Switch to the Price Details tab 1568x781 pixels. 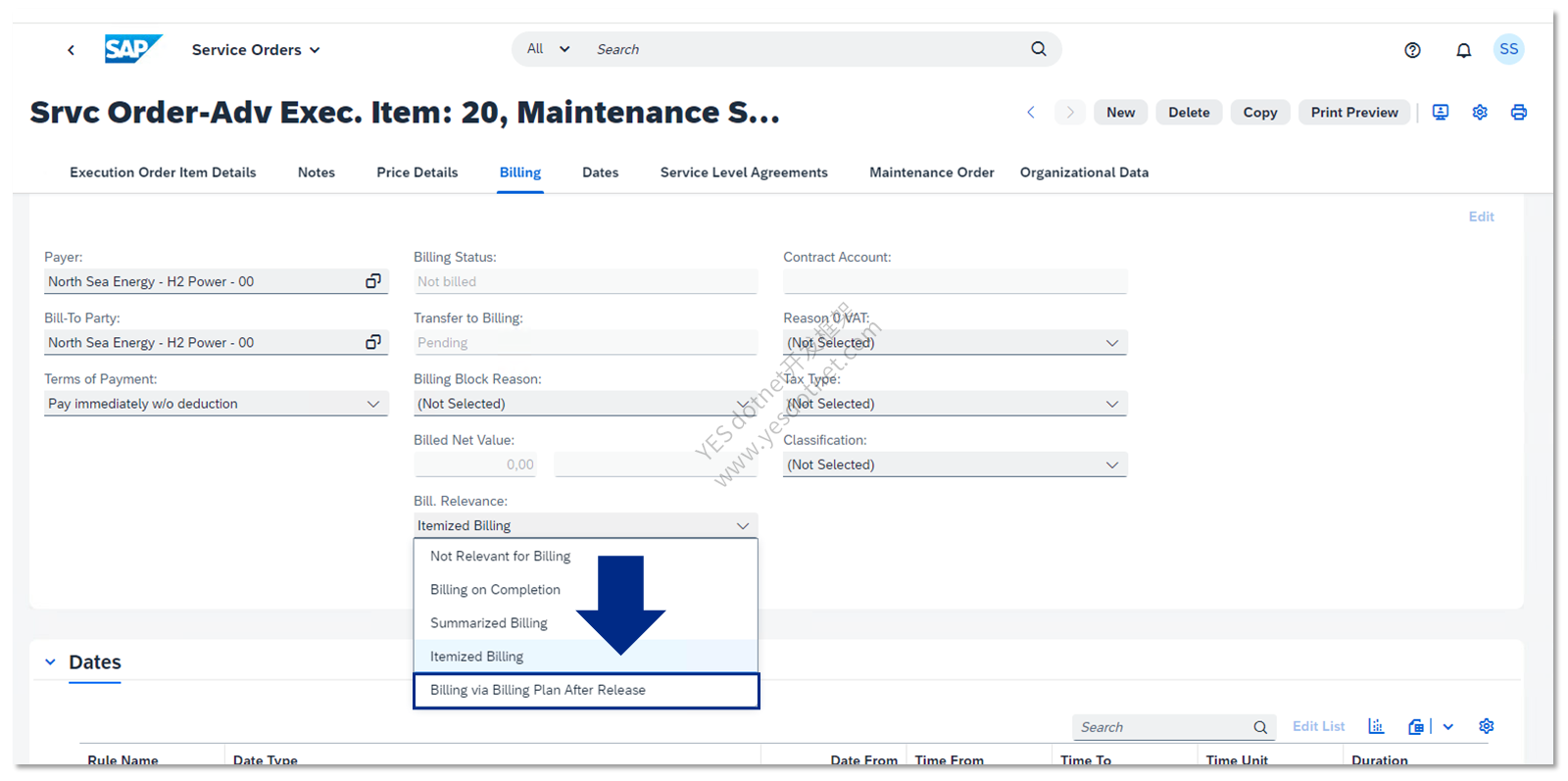click(417, 172)
